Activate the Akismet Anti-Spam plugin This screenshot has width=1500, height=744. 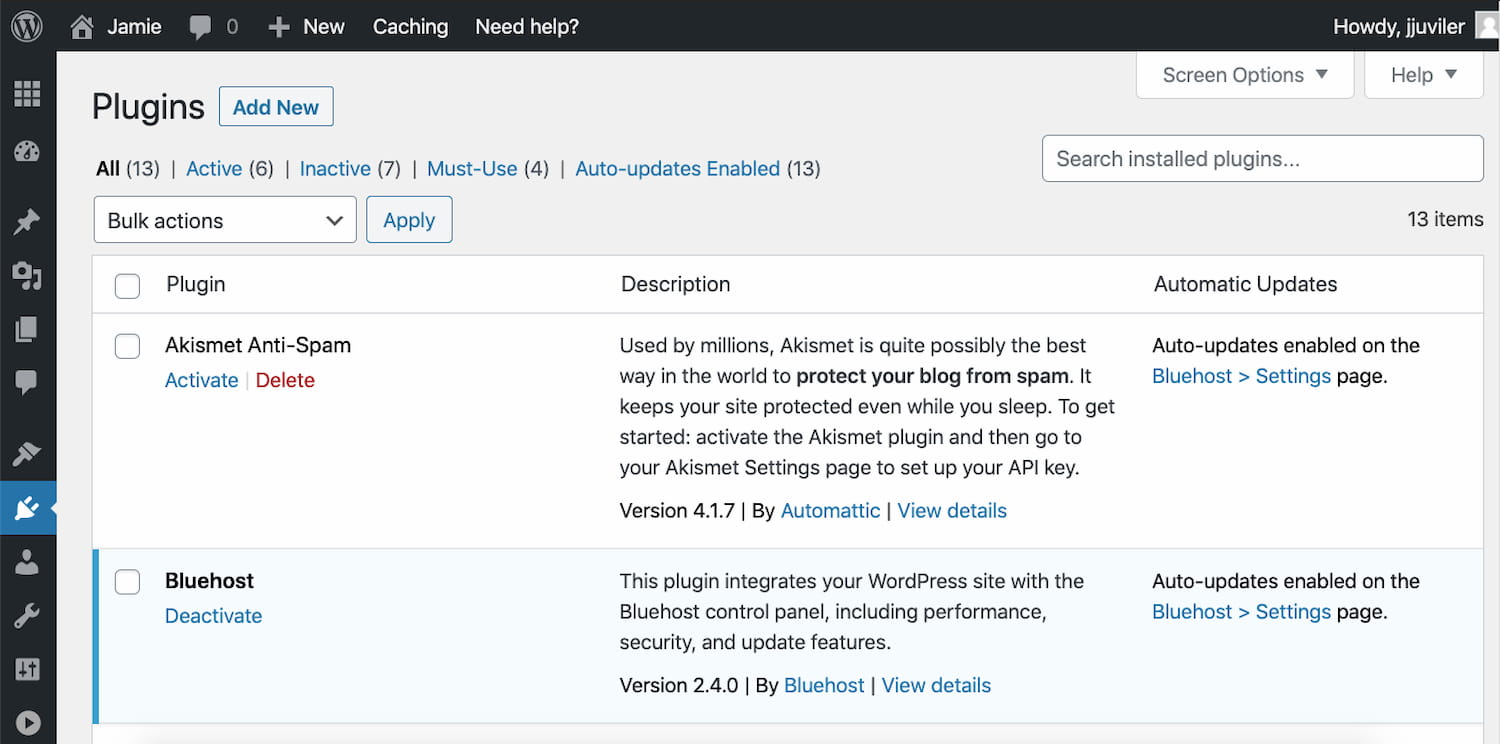(x=202, y=380)
